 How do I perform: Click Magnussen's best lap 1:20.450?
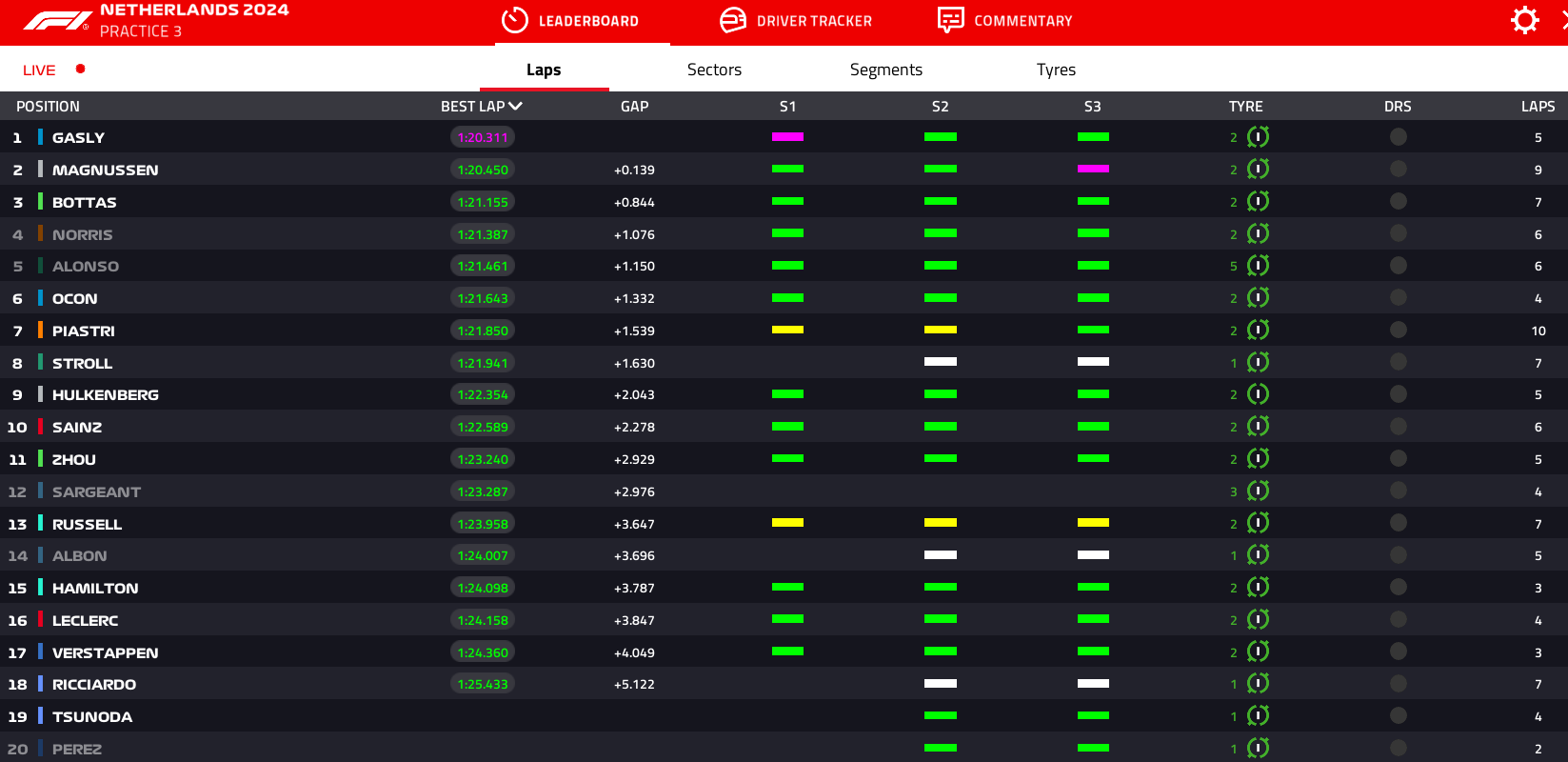483,170
